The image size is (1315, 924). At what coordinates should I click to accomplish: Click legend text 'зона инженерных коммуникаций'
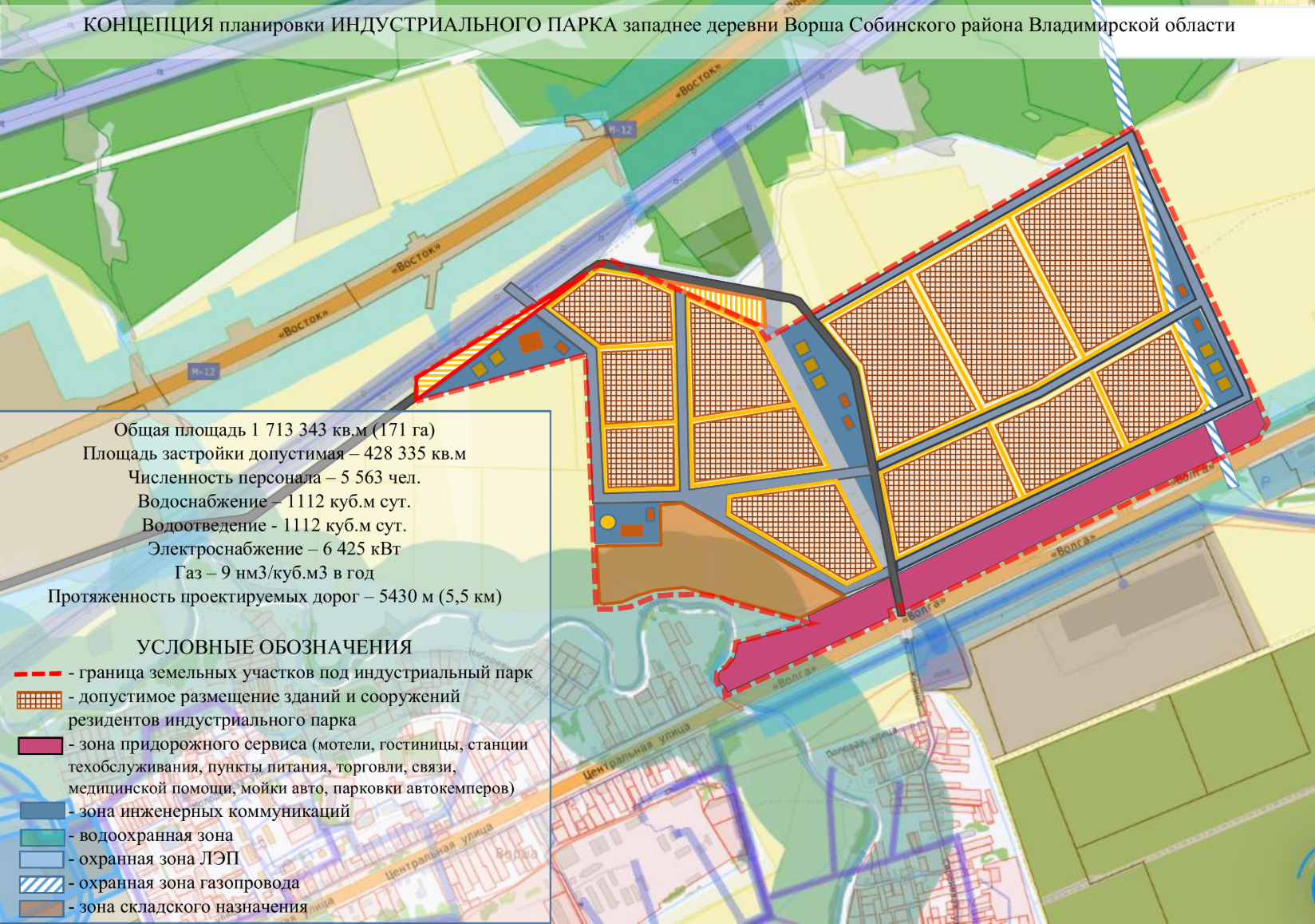[214, 811]
